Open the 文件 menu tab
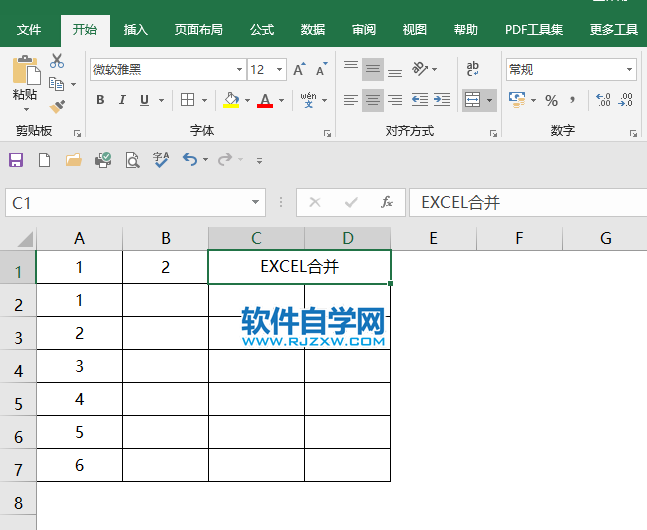The height and width of the screenshot is (530, 647). pos(29,30)
